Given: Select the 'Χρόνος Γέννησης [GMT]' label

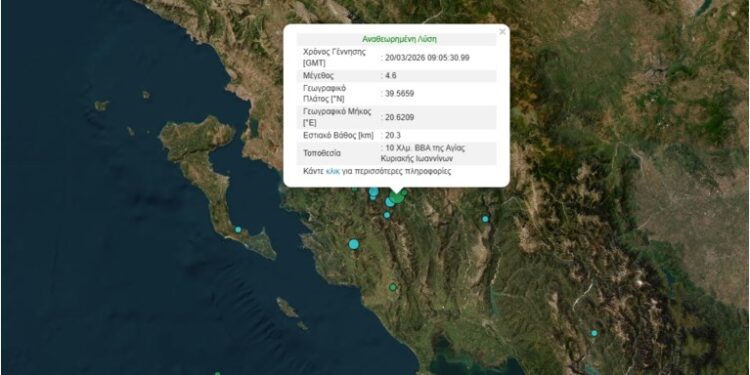Looking at the screenshot, I should click(334, 57).
